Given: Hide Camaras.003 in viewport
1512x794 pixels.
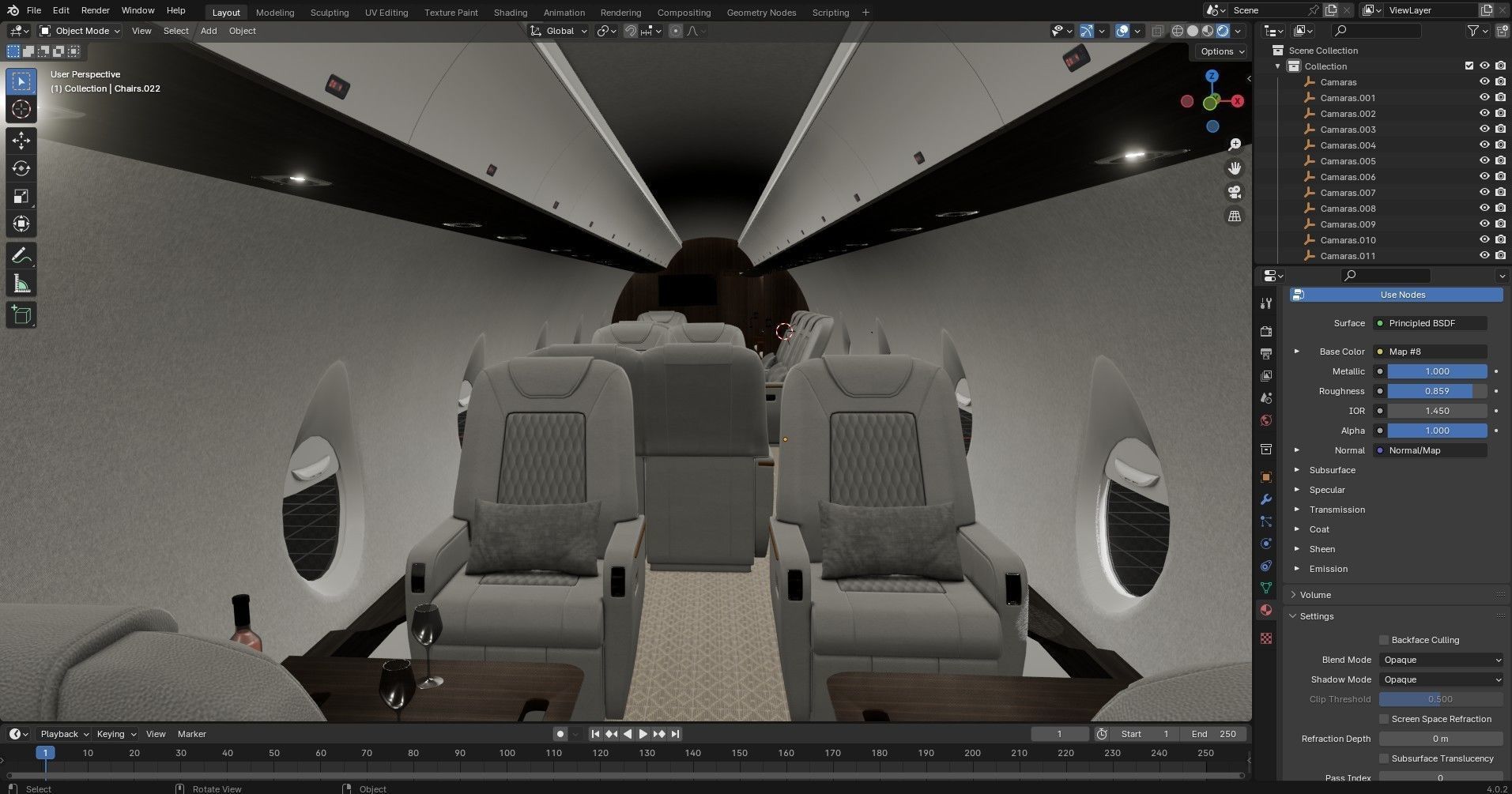Looking at the screenshot, I should coord(1484,130).
